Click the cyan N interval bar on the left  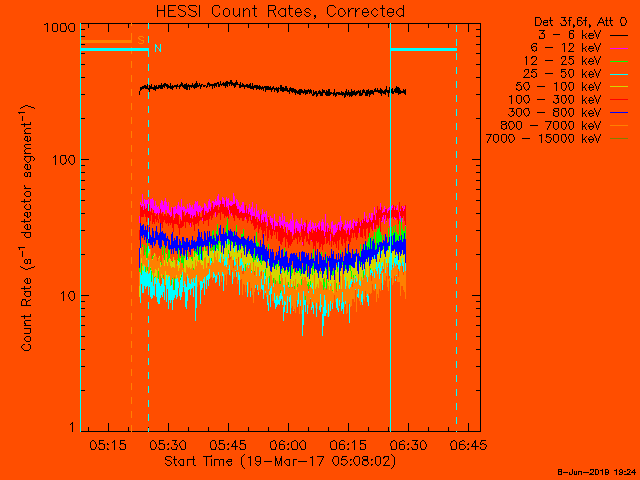click(115, 49)
